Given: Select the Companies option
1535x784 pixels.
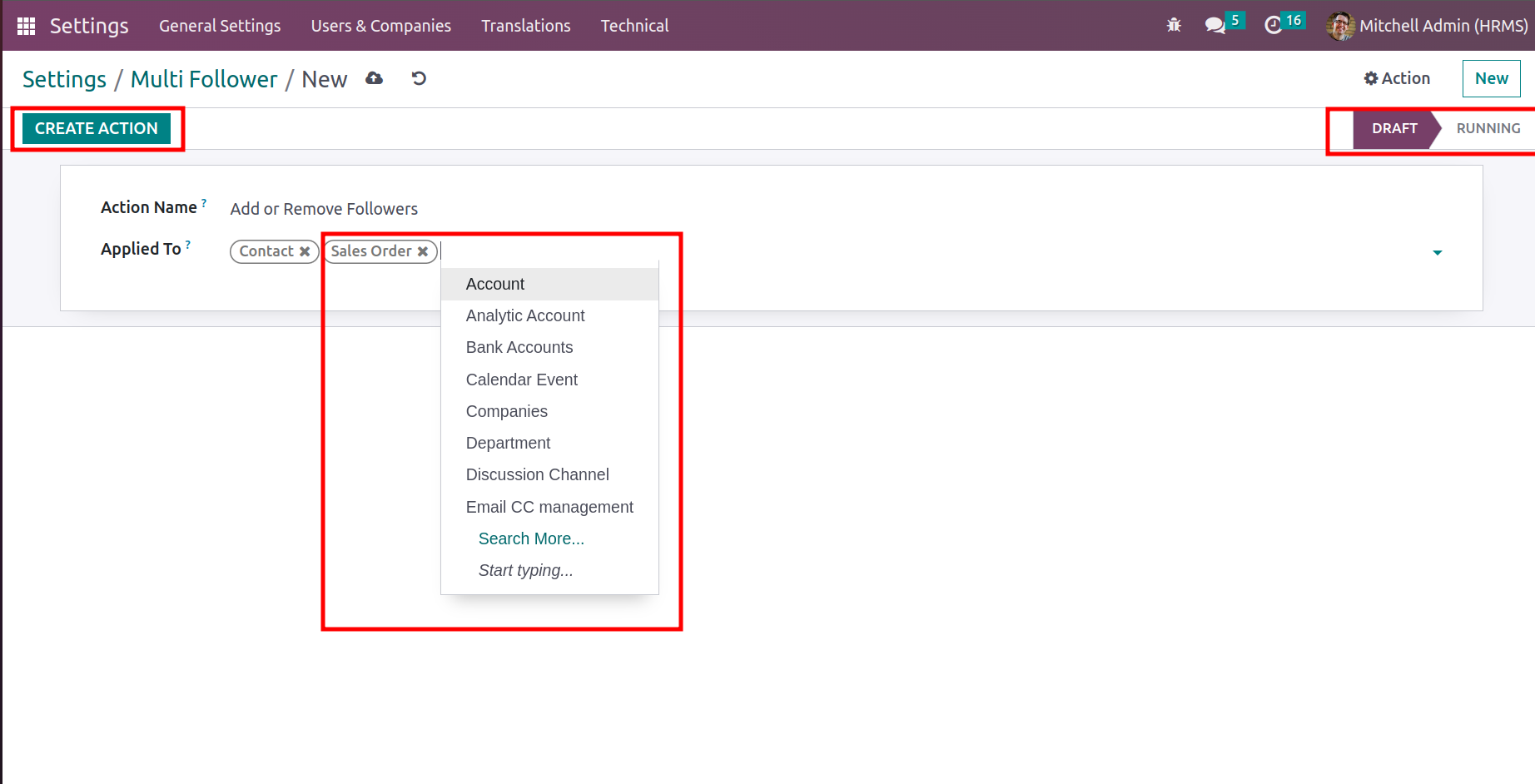Looking at the screenshot, I should tap(549, 411).
